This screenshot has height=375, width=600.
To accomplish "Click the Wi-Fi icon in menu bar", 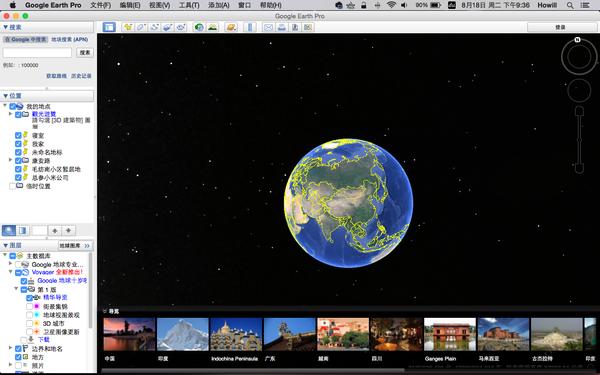I will (x=391, y=5).
